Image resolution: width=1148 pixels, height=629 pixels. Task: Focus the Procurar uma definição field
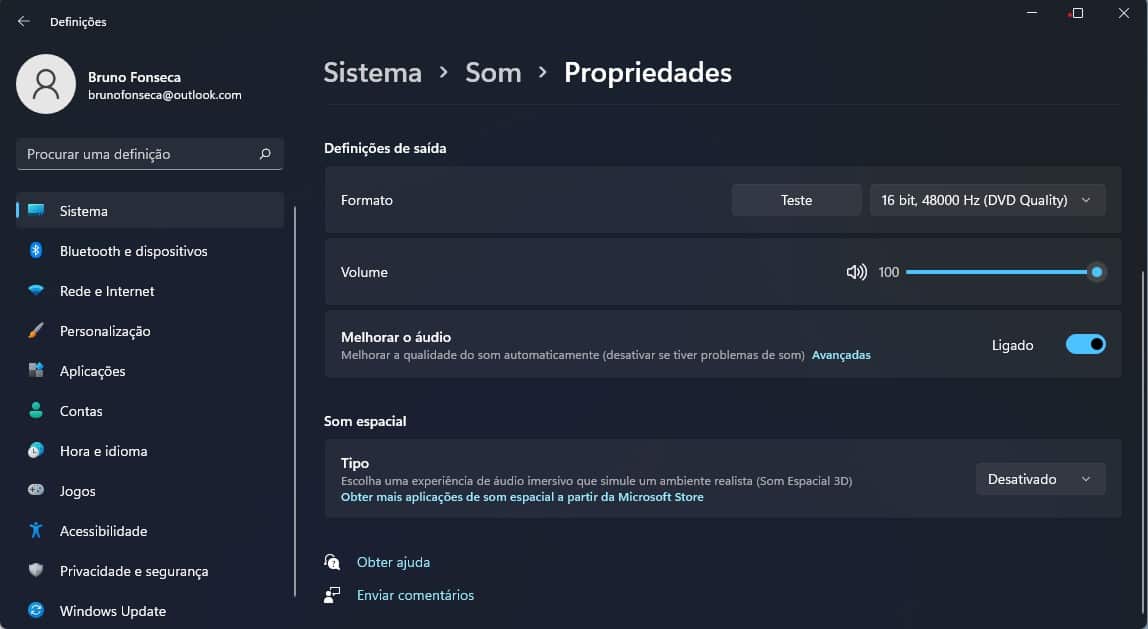pyautogui.click(x=149, y=154)
